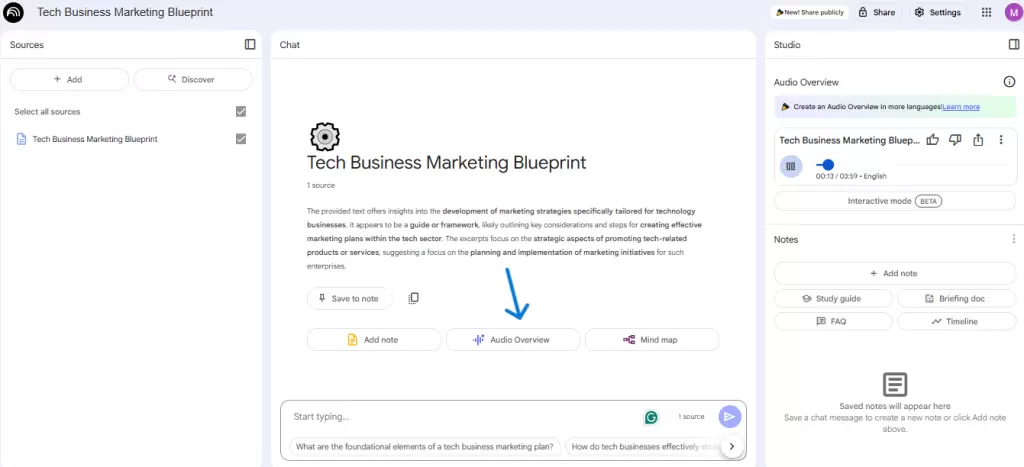Pause the audio overview playback
This screenshot has width=1024, height=467.
791,166
